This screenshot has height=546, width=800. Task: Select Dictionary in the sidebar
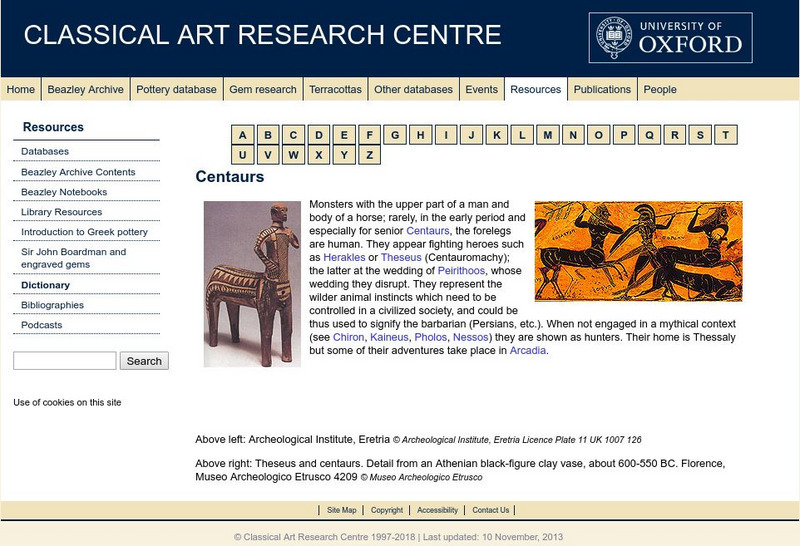(x=45, y=285)
